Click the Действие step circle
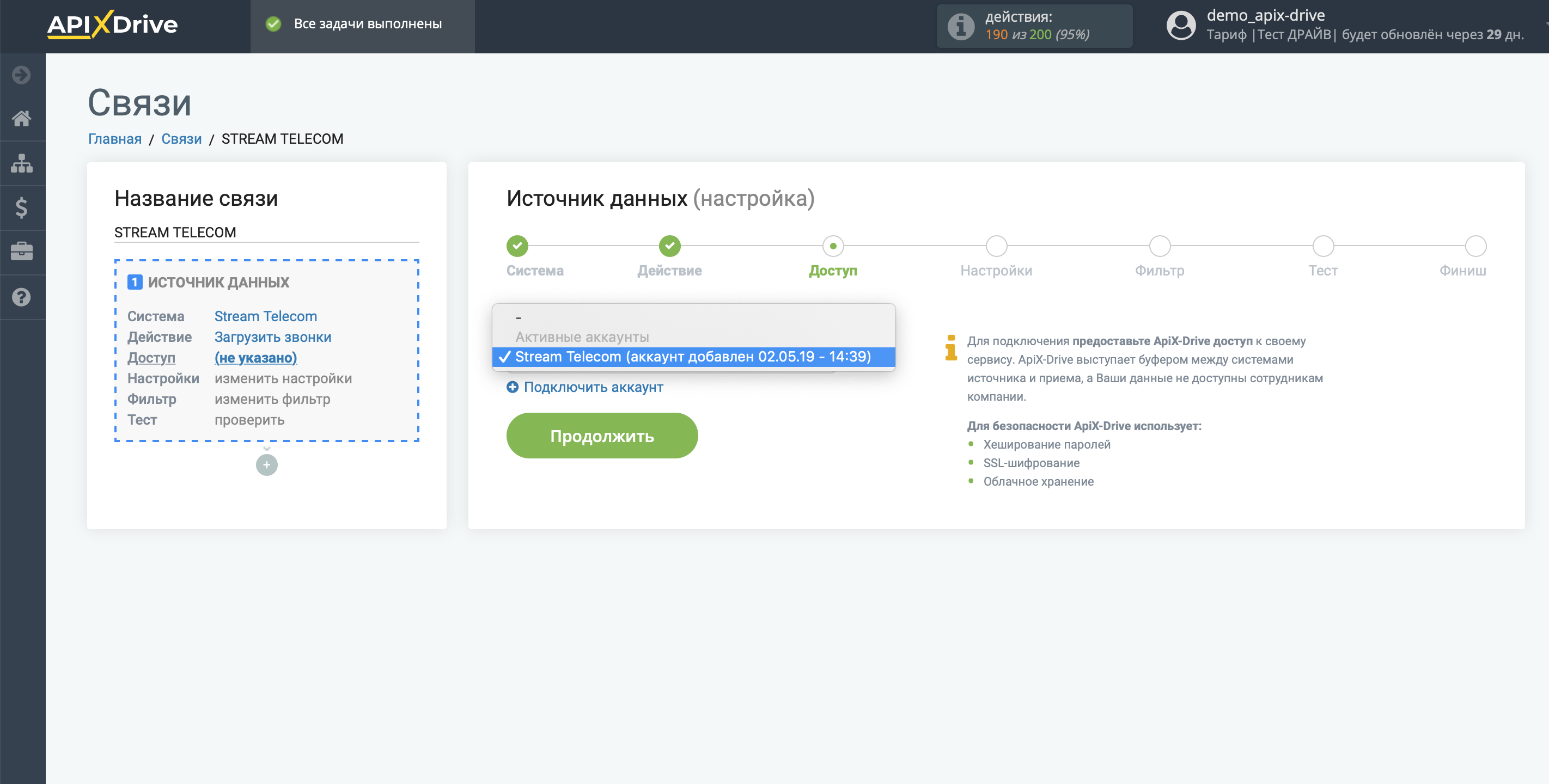Image resolution: width=1549 pixels, height=784 pixels. click(x=669, y=246)
